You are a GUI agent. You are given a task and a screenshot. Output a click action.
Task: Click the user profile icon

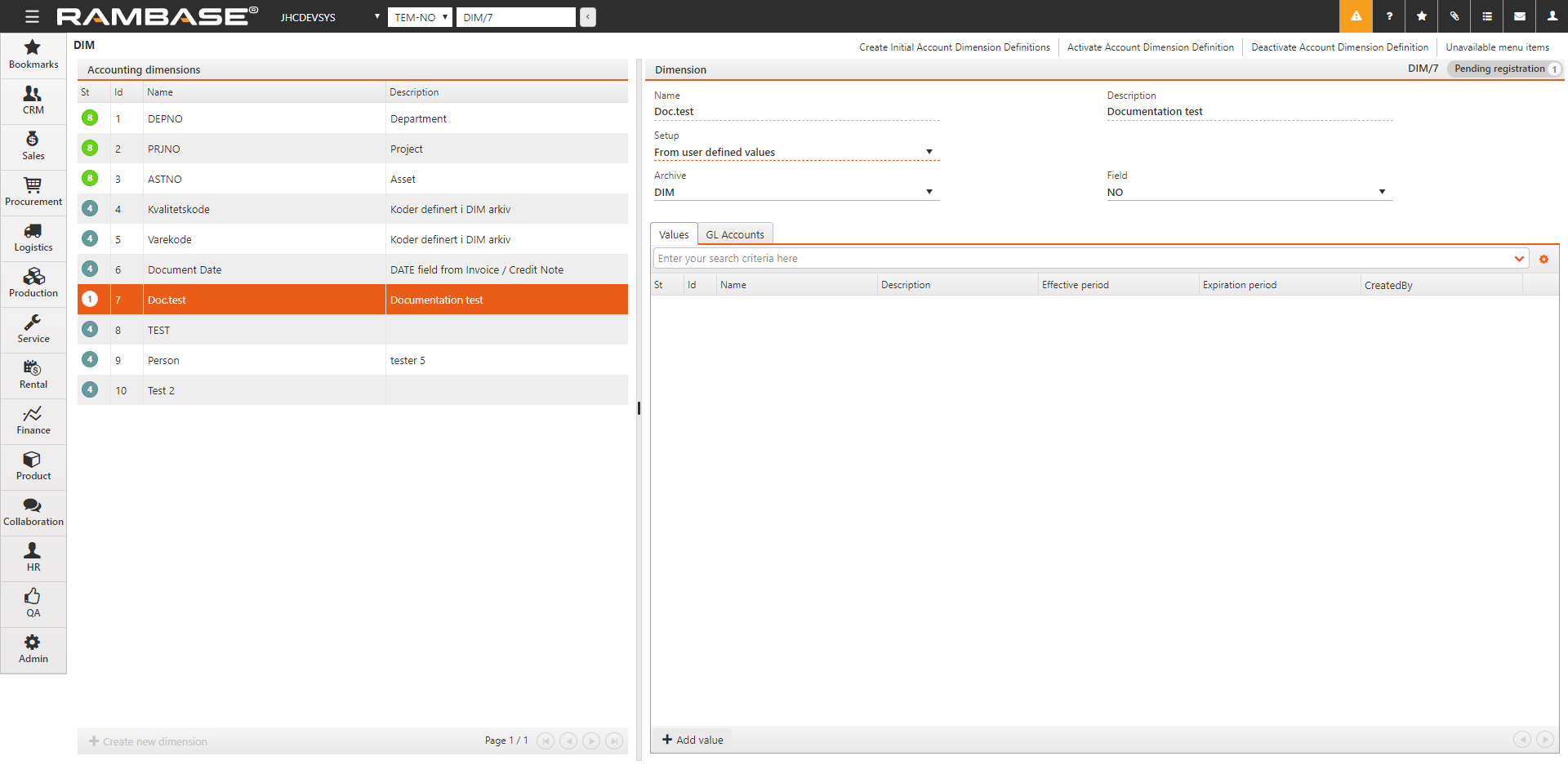(1552, 16)
